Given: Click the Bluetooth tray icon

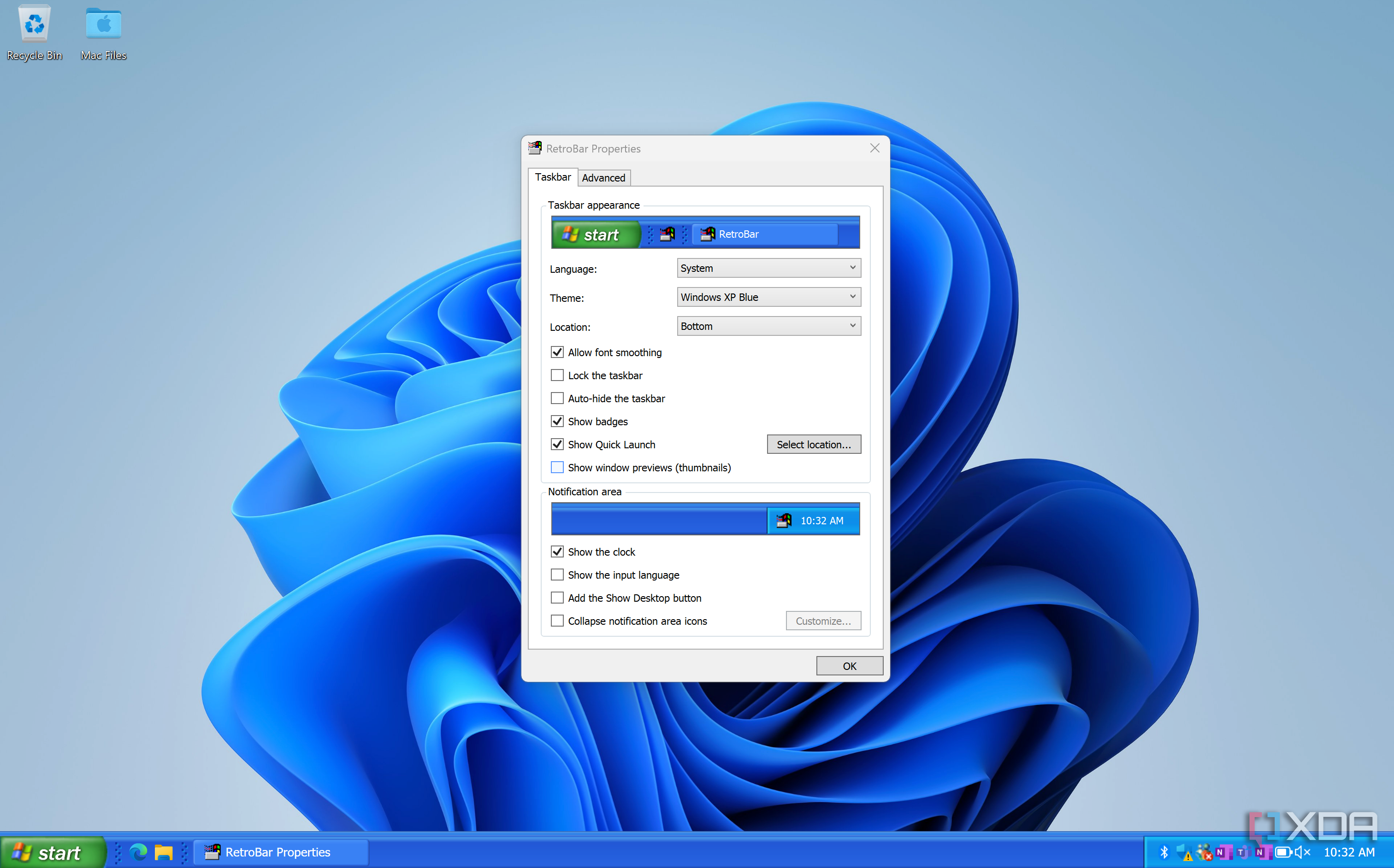Looking at the screenshot, I should 1164,852.
